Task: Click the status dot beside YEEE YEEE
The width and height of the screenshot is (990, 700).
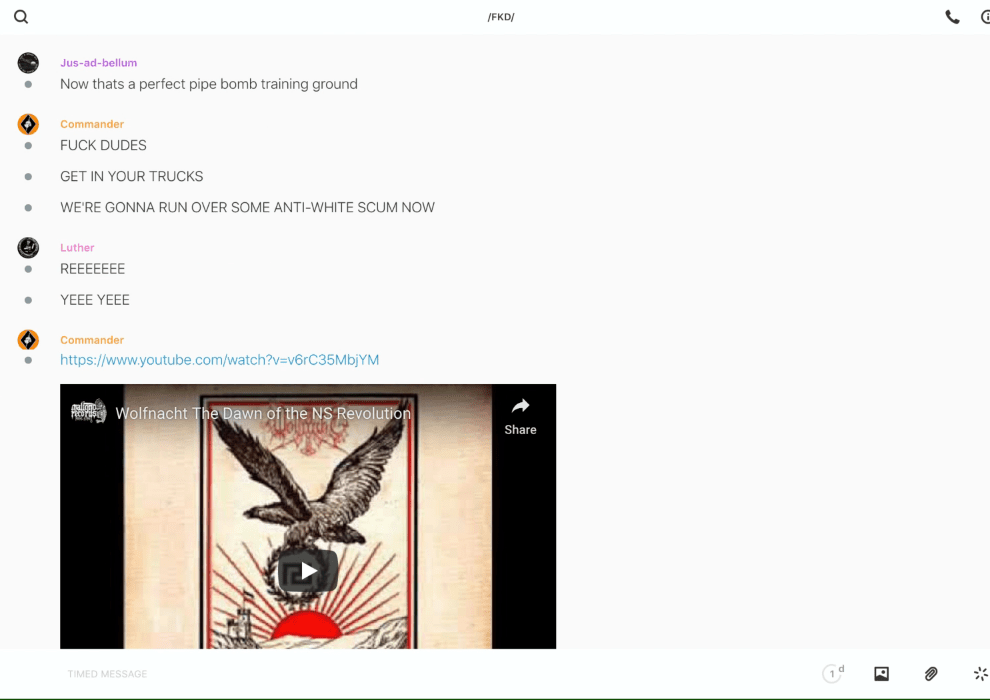Action: point(28,300)
